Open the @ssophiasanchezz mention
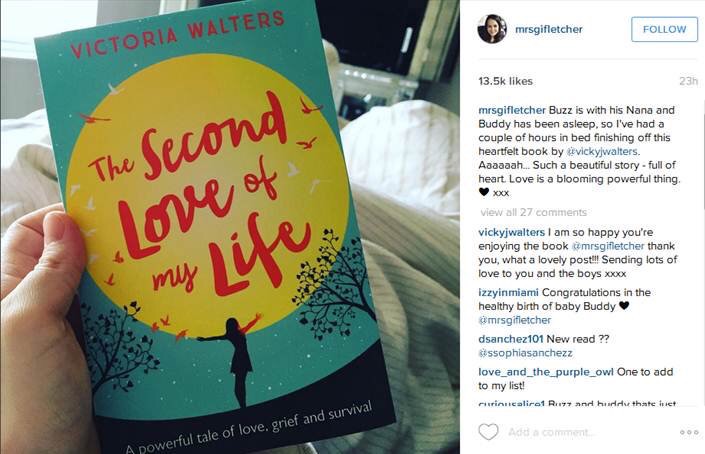705x454 pixels. pos(526,353)
